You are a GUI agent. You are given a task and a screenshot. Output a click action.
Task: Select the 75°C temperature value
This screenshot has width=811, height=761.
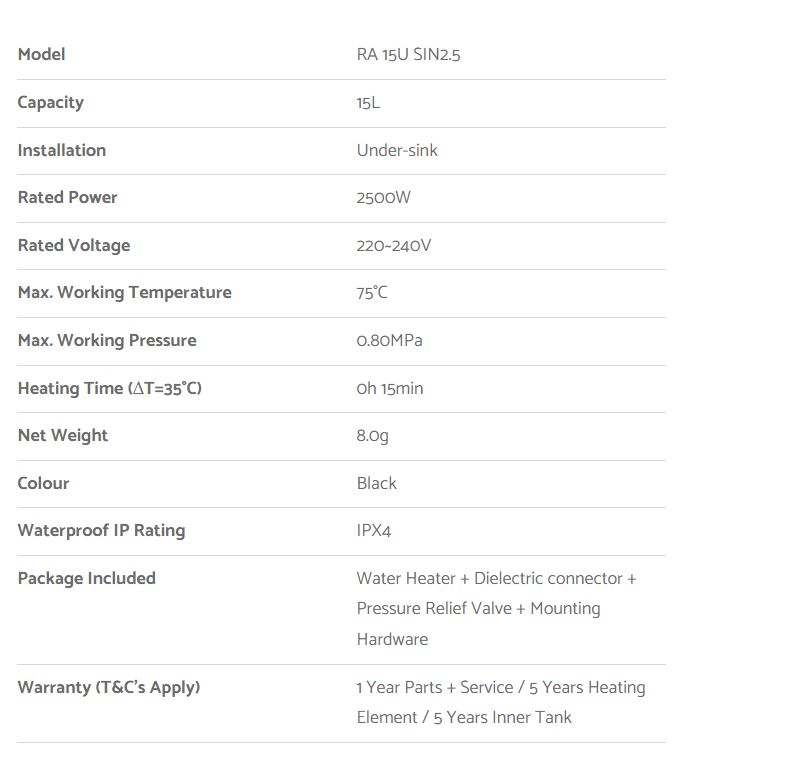(372, 293)
